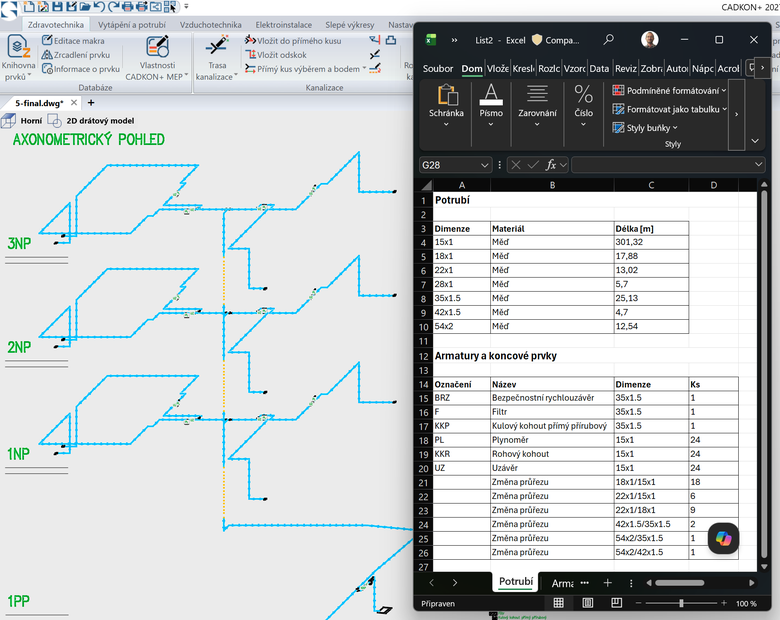The image size is (780, 620).
Task: Open Soubor menu in Excel
Action: pyautogui.click(x=438, y=69)
